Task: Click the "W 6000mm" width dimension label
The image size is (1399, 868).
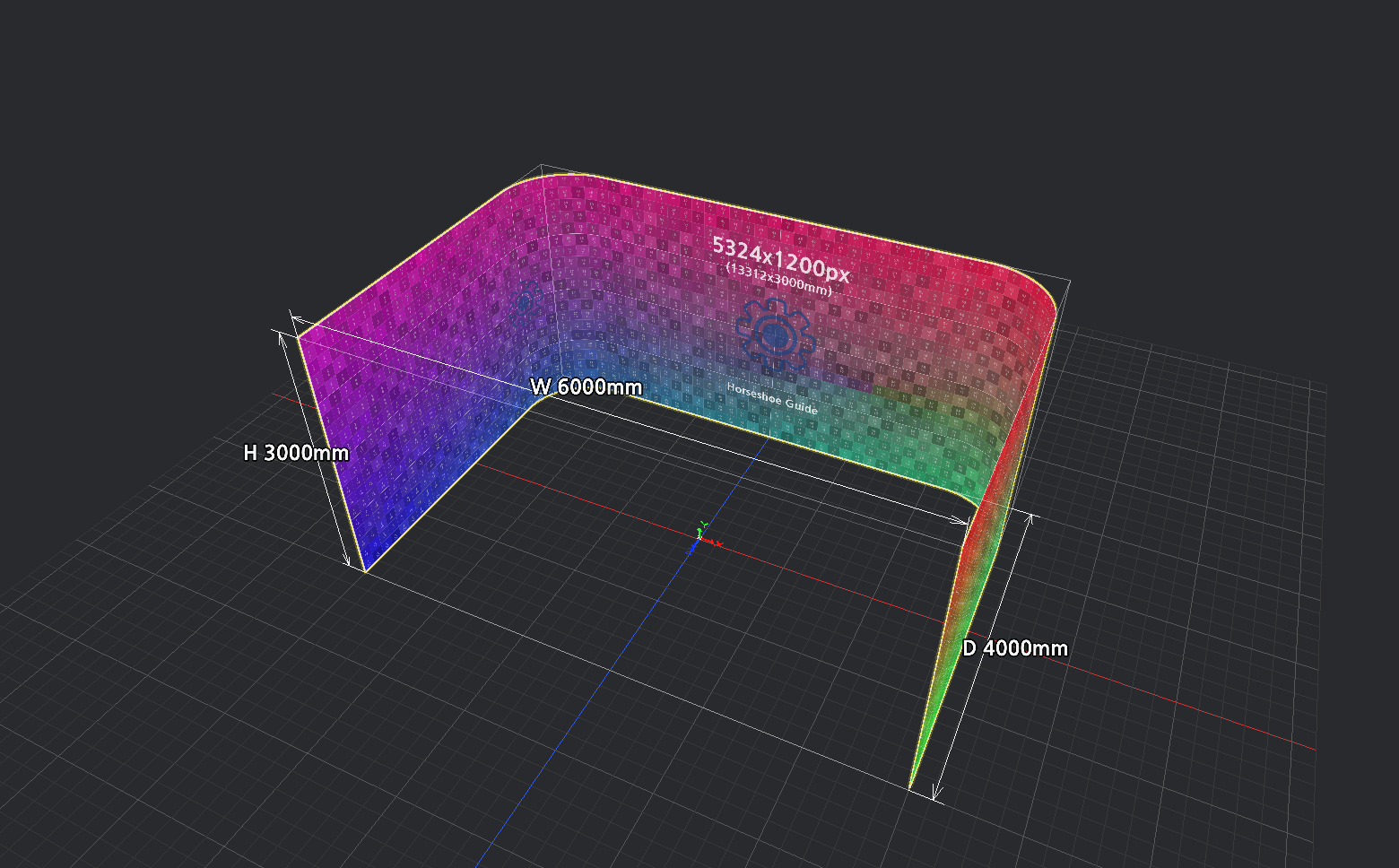Action: (587, 386)
